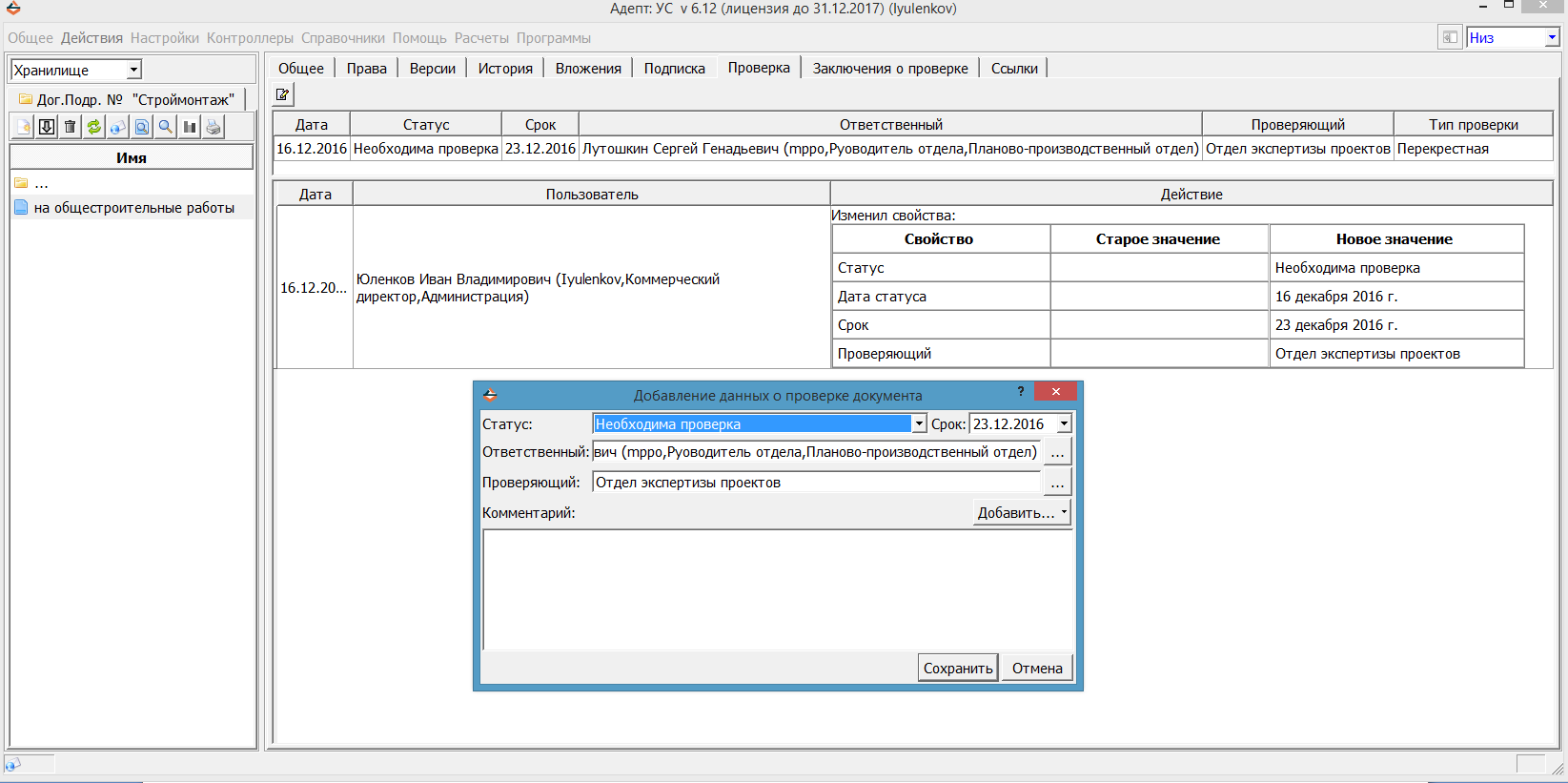
Task: Toggle the side panel layout icon
Action: tap(1450, 37)
